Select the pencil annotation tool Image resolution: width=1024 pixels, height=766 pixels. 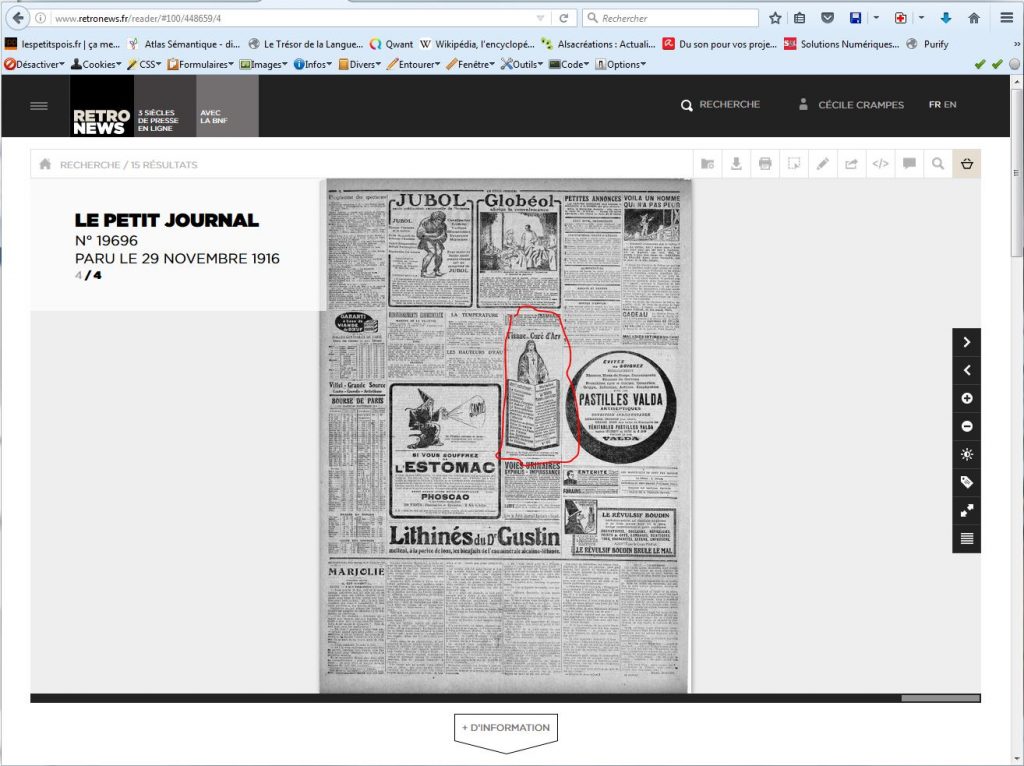[823, 164]
